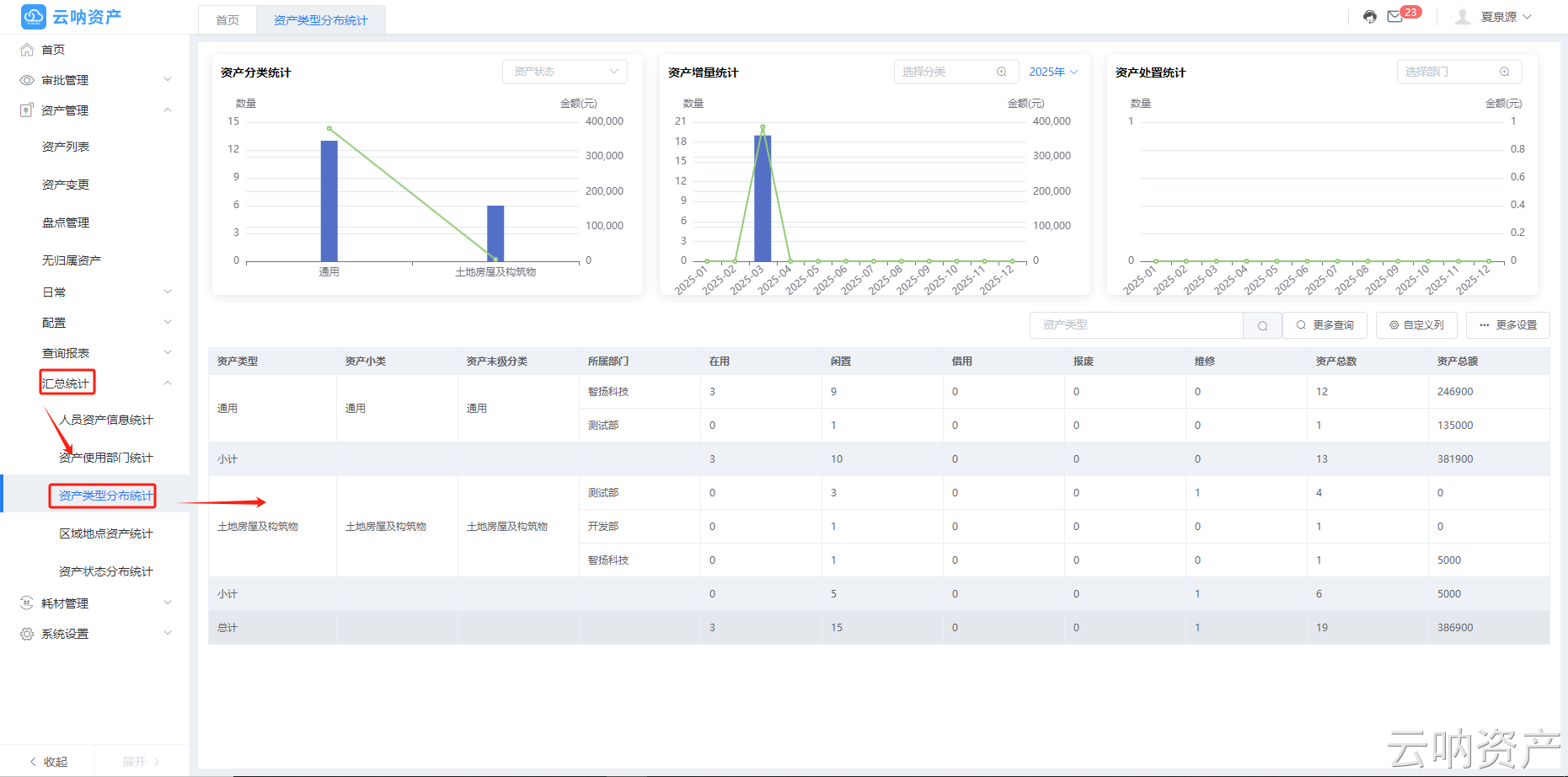Open the 2025年 year selector

click(1053, 72)
